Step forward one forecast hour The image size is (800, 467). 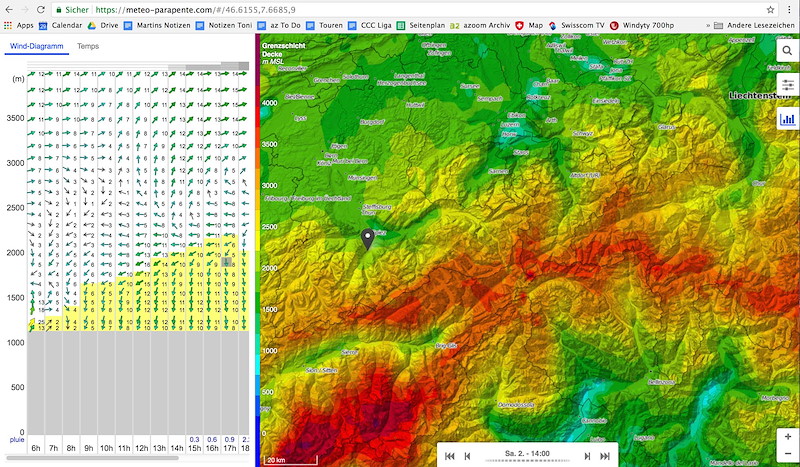[587, 456]
